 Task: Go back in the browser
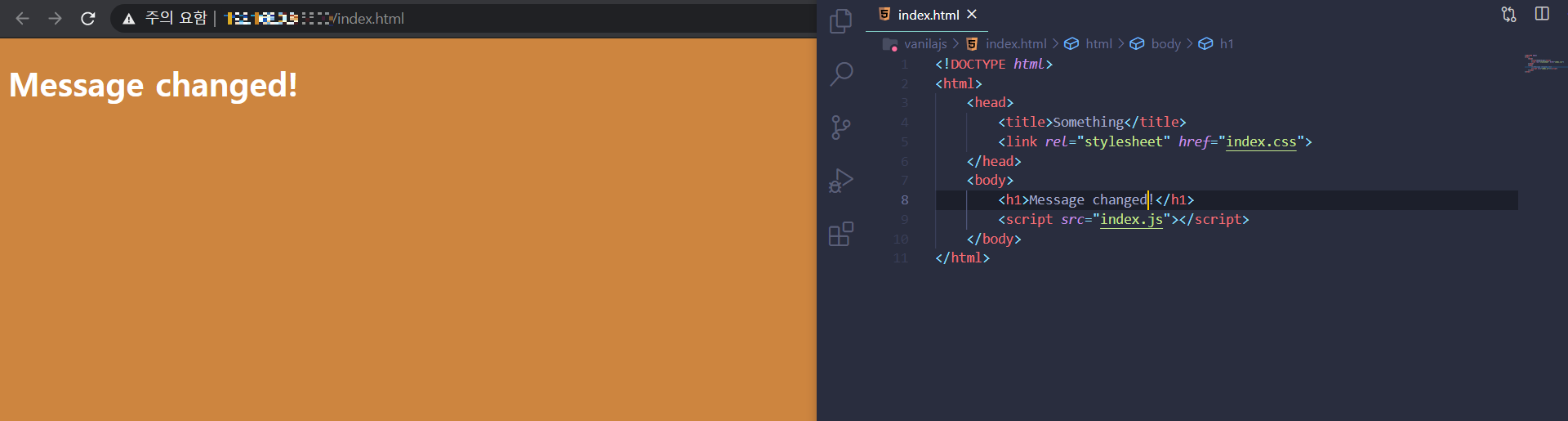point(22,18)
